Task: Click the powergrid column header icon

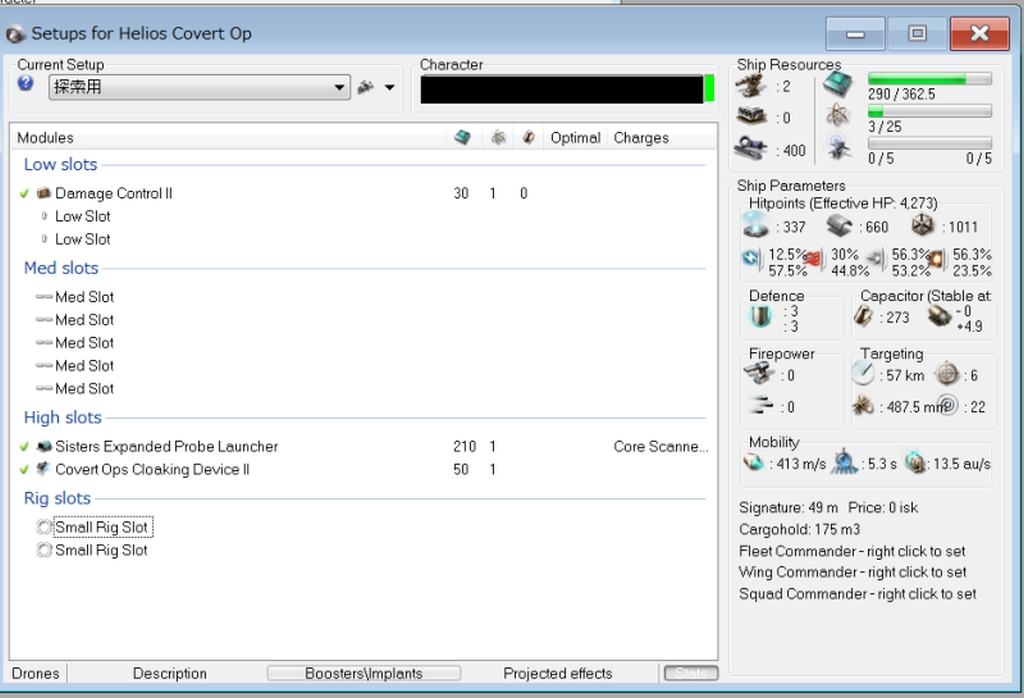Action: 498,137
